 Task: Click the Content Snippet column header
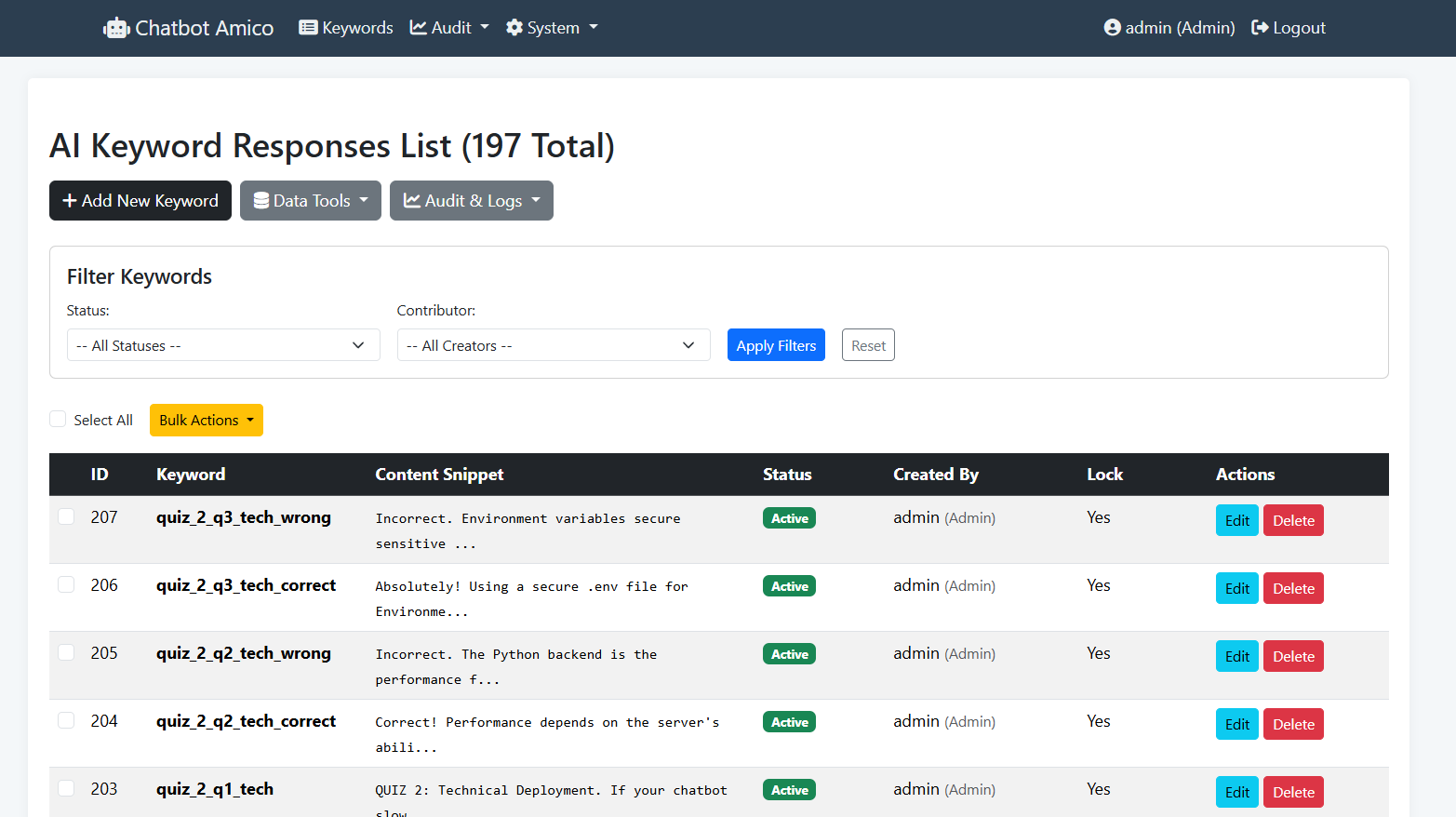coord(439,475)
